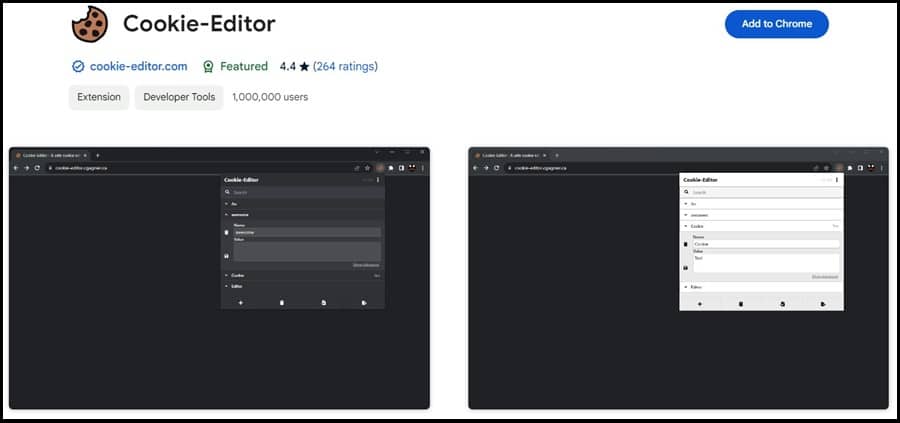The image size is (900, 423).
Task: Click the Cookie-Editor title heading
Action: [199, 24]
